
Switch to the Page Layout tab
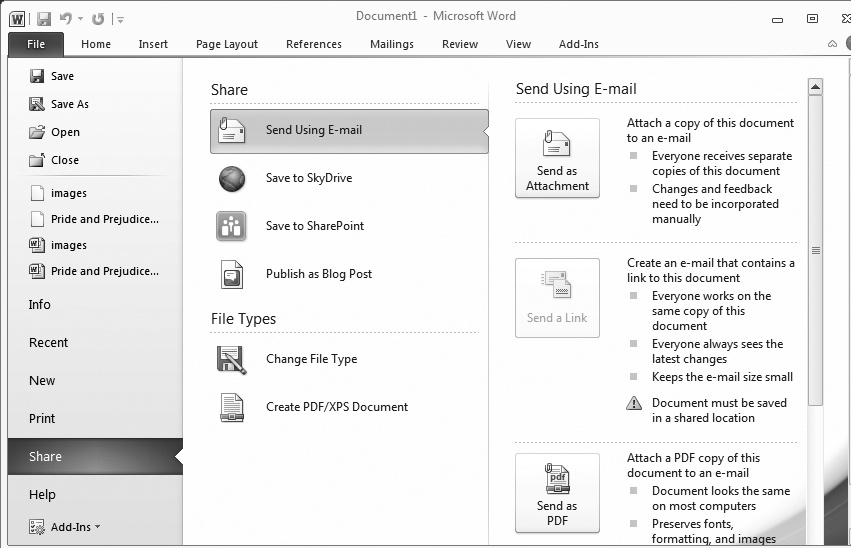point(227,44)
